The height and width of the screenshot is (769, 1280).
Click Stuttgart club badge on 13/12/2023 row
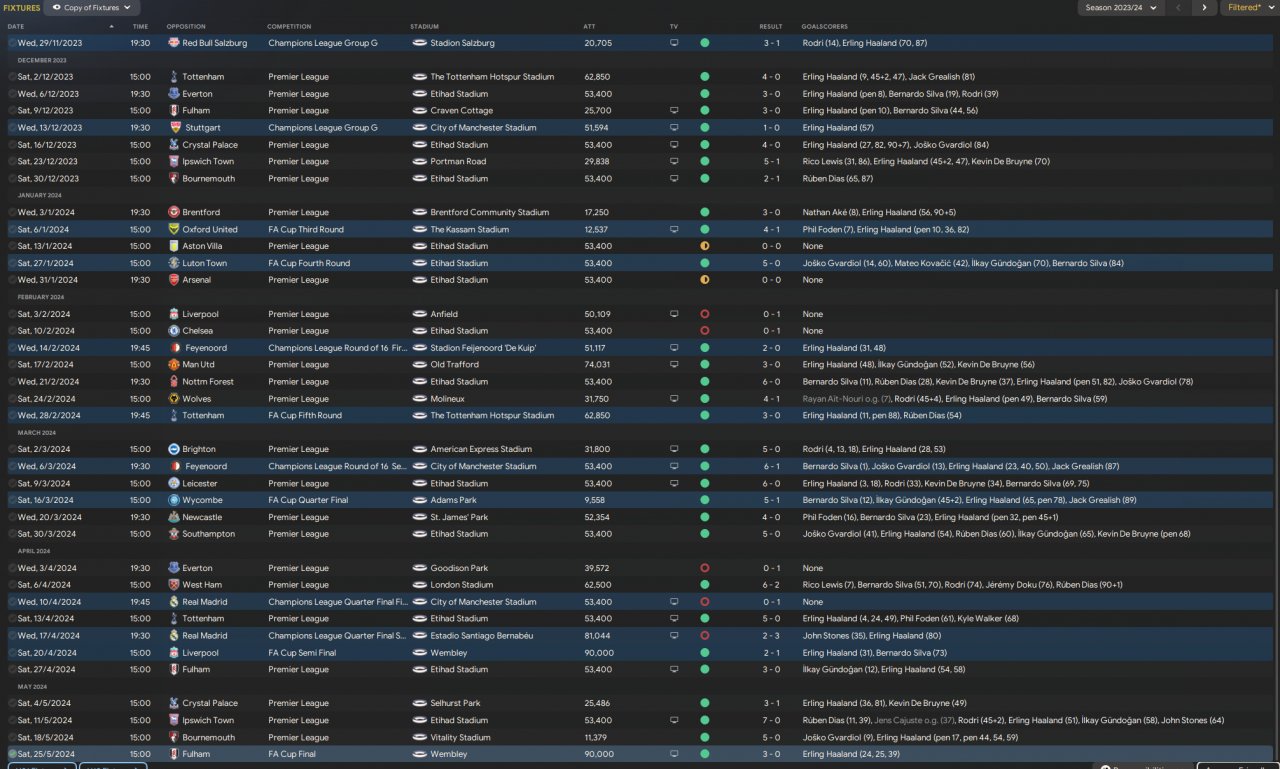click(x=174, y=128)
